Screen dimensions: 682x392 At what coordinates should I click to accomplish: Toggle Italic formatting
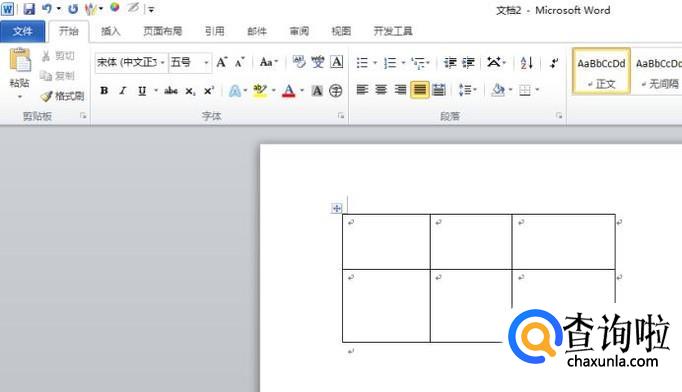(123, 90)
